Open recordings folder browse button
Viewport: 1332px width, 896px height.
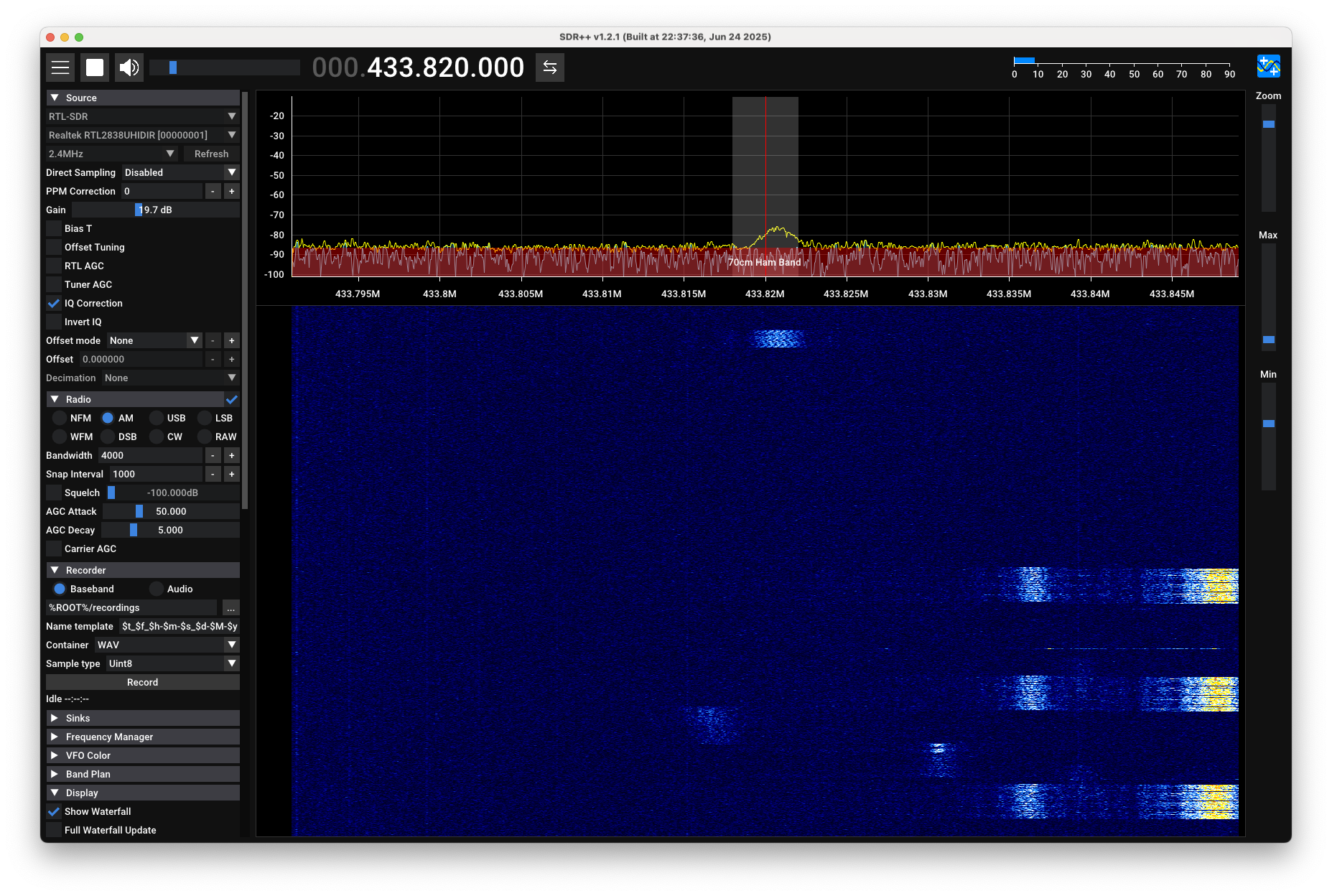click(x=230, y=607)
